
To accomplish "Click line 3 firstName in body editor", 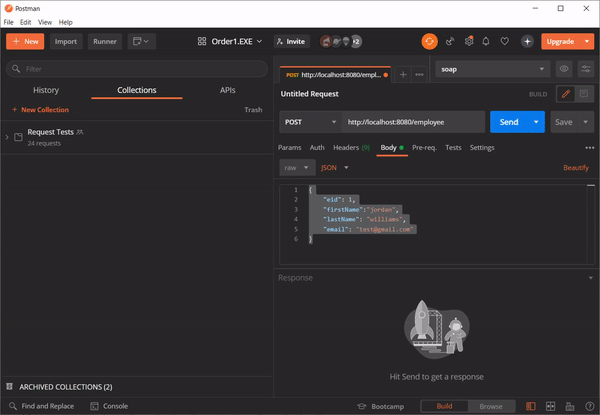I will coord(361,210).
